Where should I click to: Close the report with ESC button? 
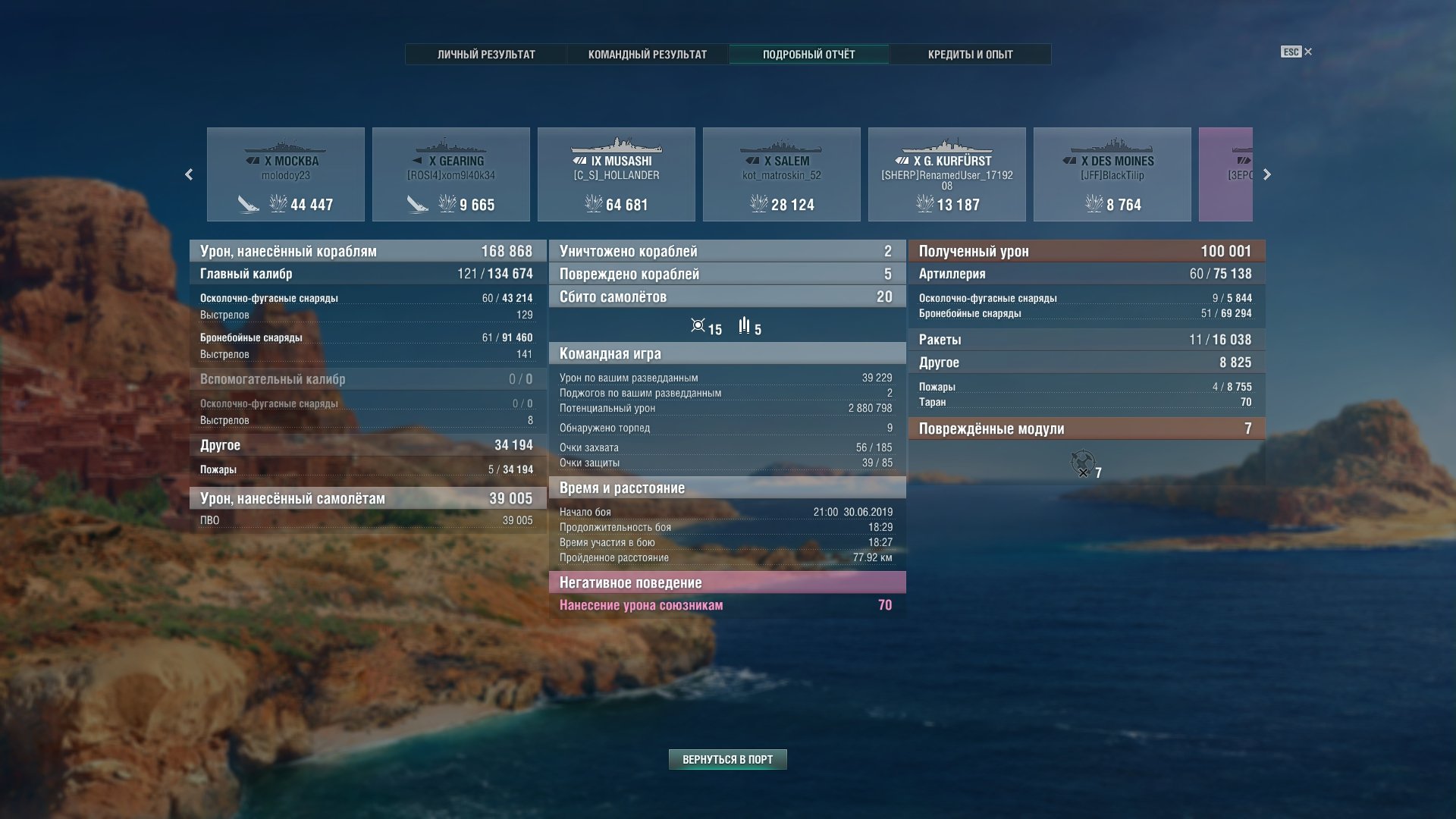tap(1296, 52)
